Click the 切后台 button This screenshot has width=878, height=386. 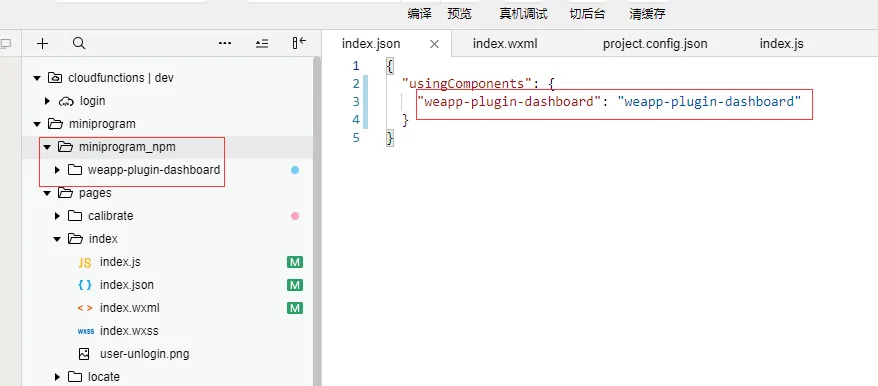click(587, 14)
